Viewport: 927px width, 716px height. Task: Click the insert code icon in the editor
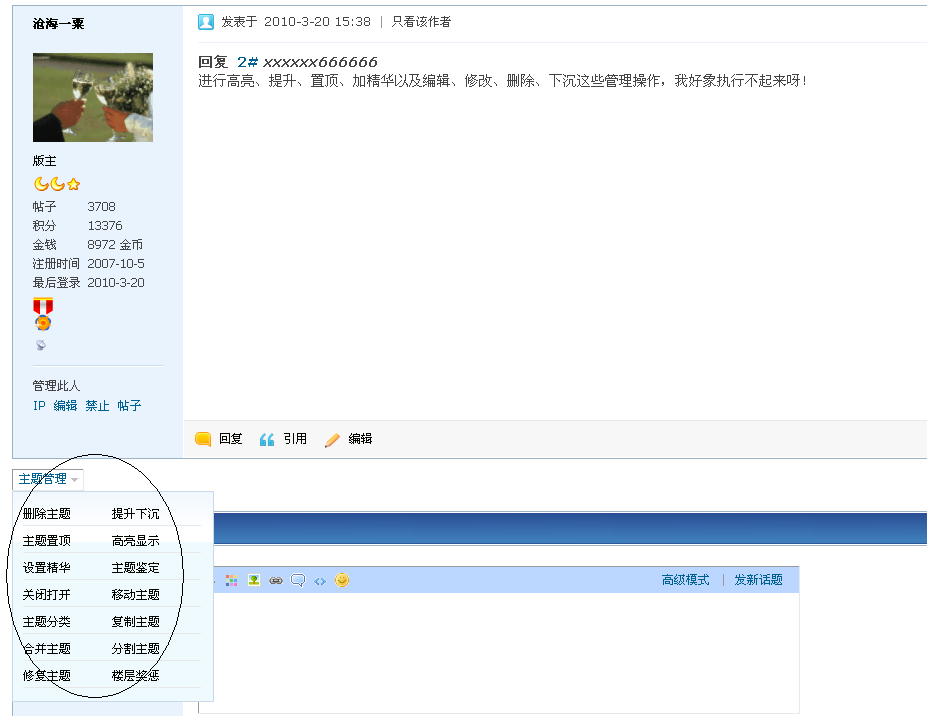pyautogui.click(x=320, y=580)
